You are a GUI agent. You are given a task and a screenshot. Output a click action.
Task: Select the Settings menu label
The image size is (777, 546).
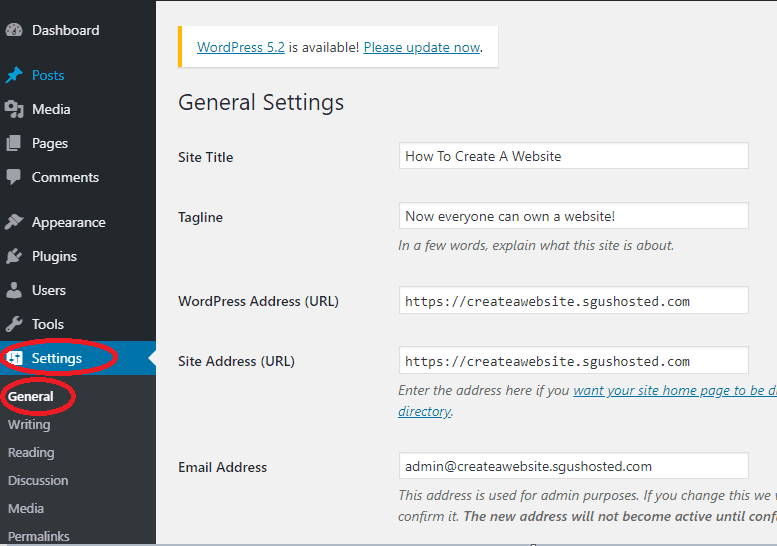click(x=56, y=358)
